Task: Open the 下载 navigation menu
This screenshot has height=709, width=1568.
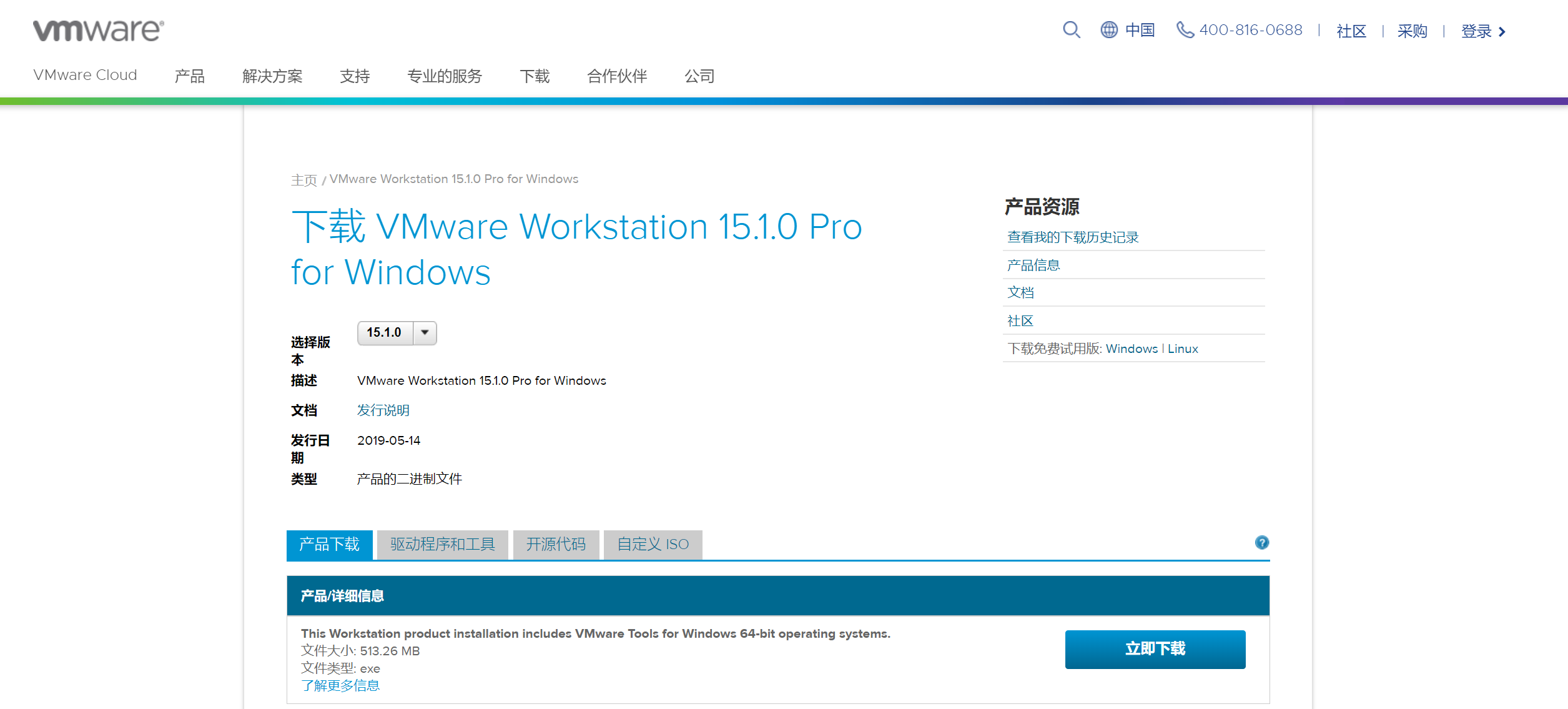Action: click(535, 76)
